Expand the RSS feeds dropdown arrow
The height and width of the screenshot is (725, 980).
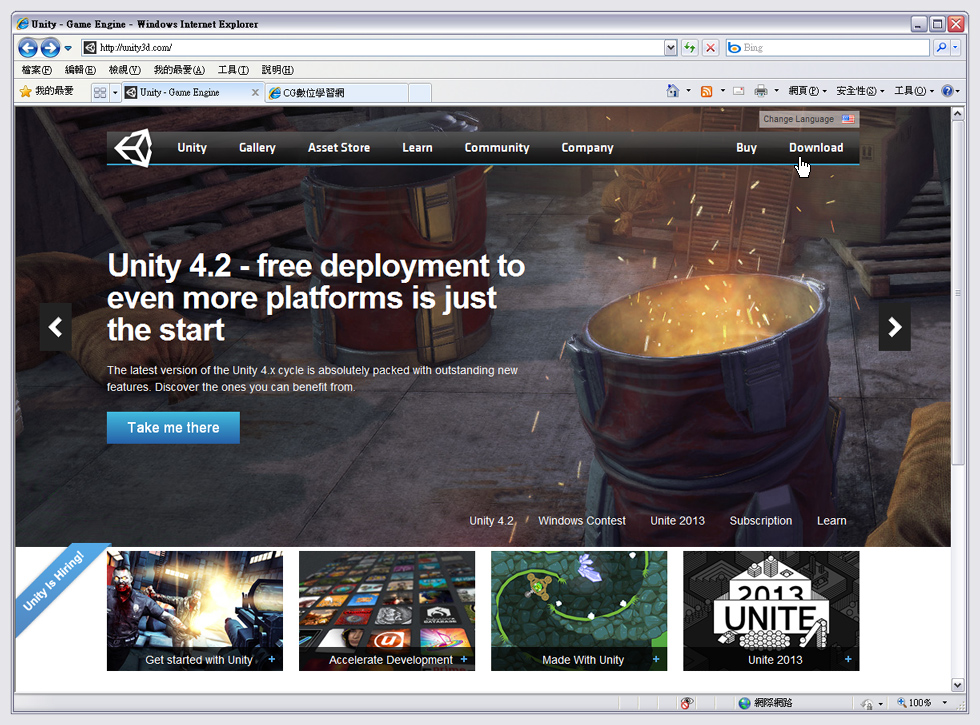click(722, 91)
